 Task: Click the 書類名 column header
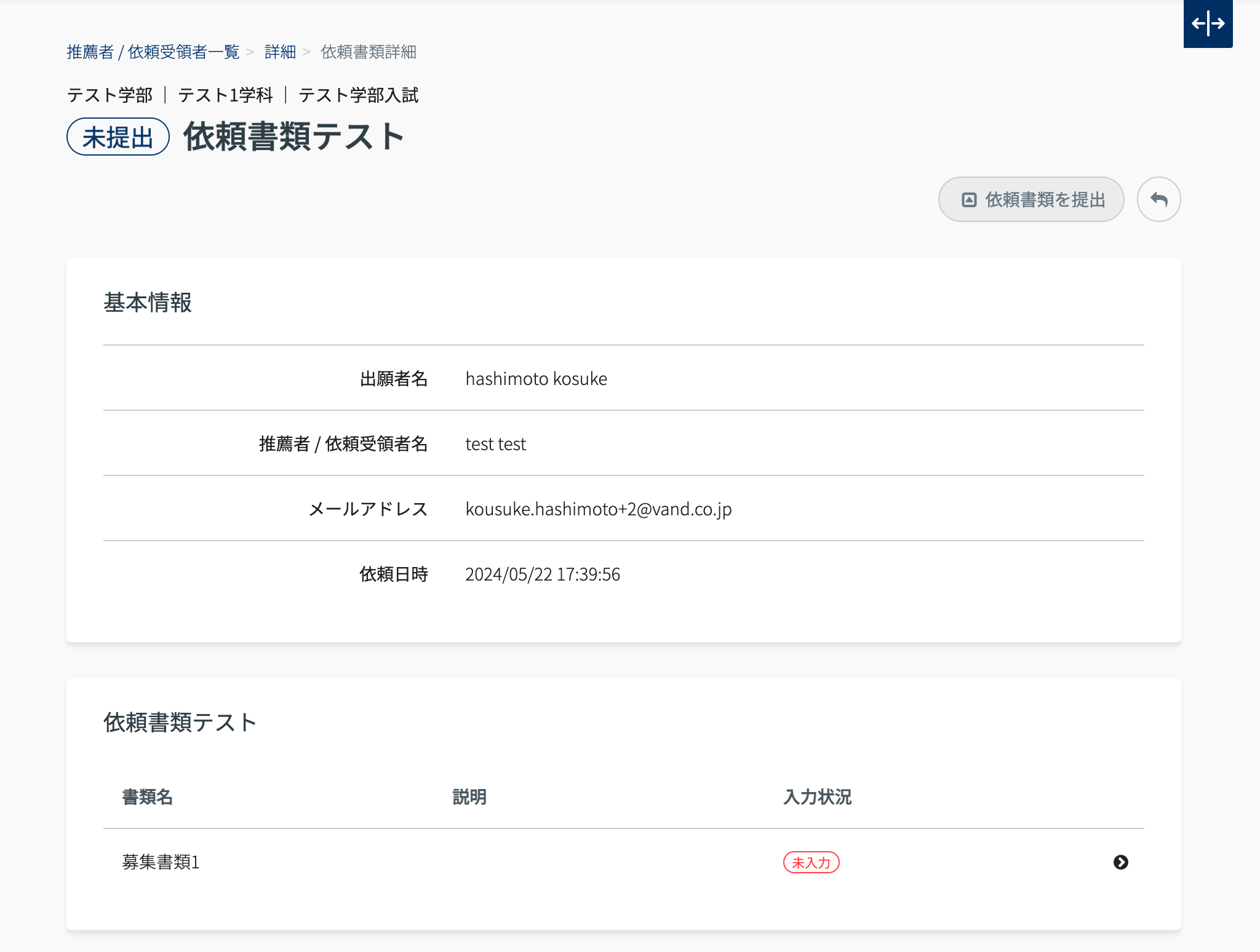point(147,797)
